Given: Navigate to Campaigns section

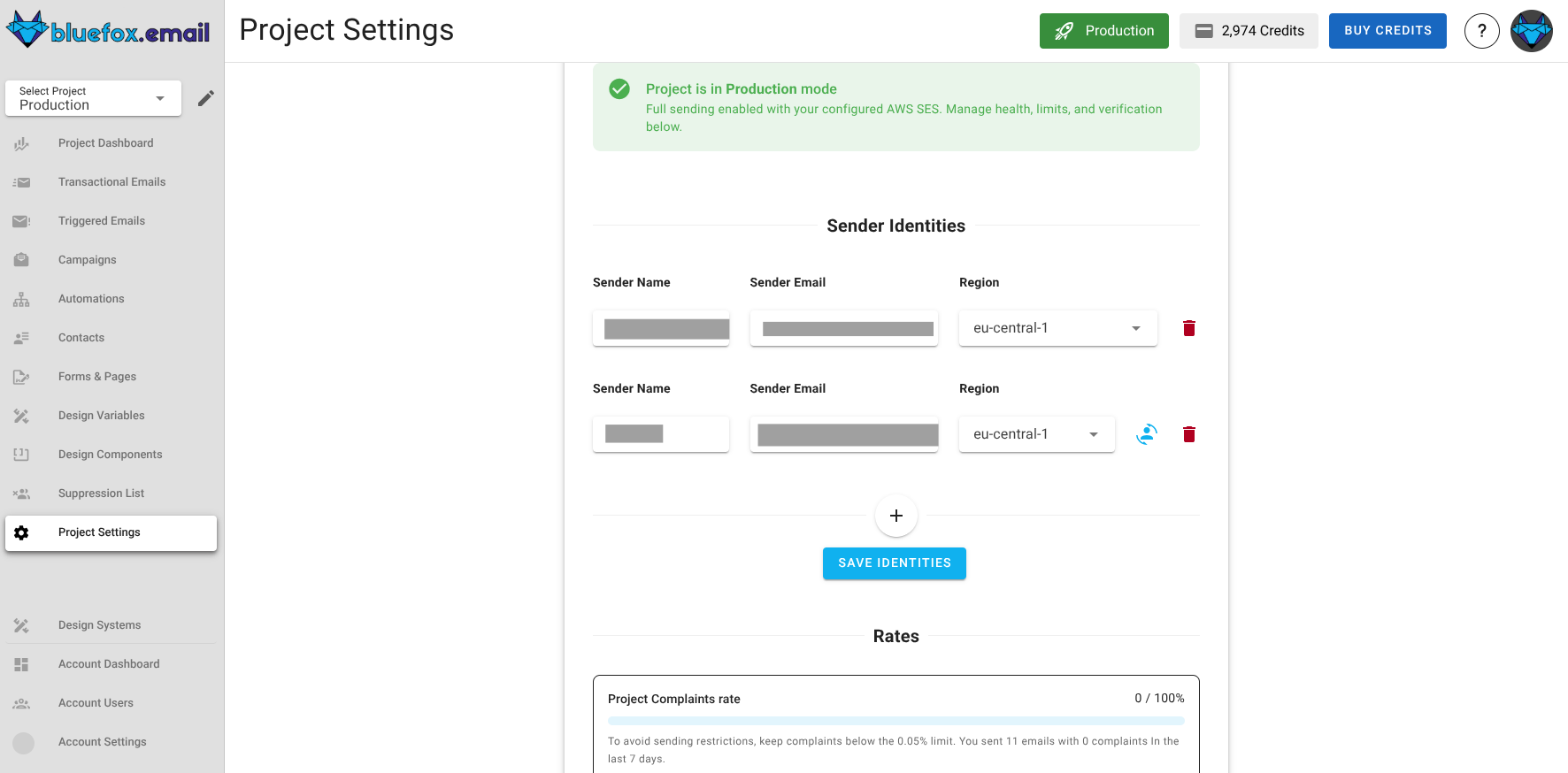Looking at the screenshot, I should click(87, 260).
